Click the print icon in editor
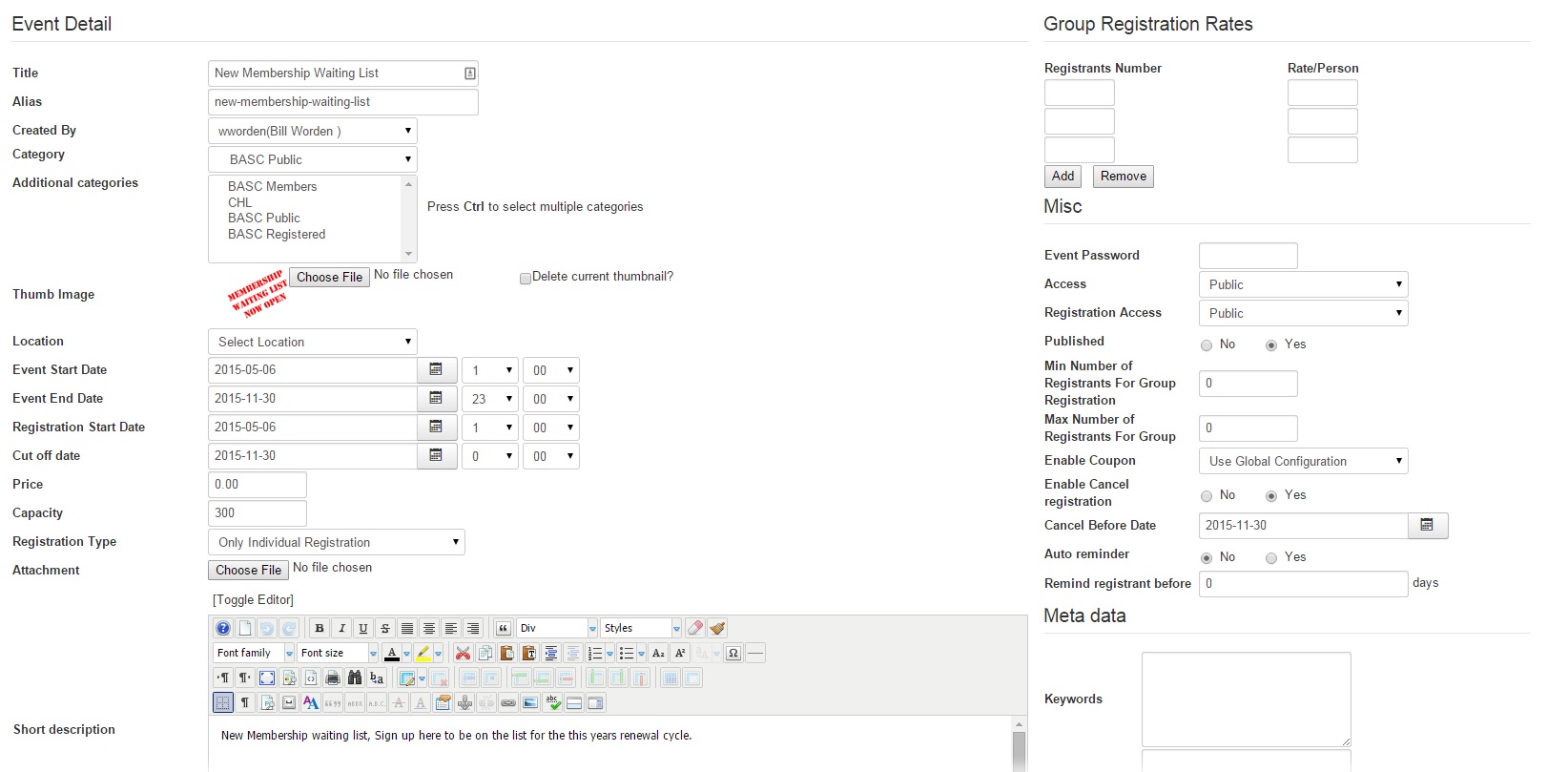Viewport: 1568px width, 772px height. click(333, 678)
